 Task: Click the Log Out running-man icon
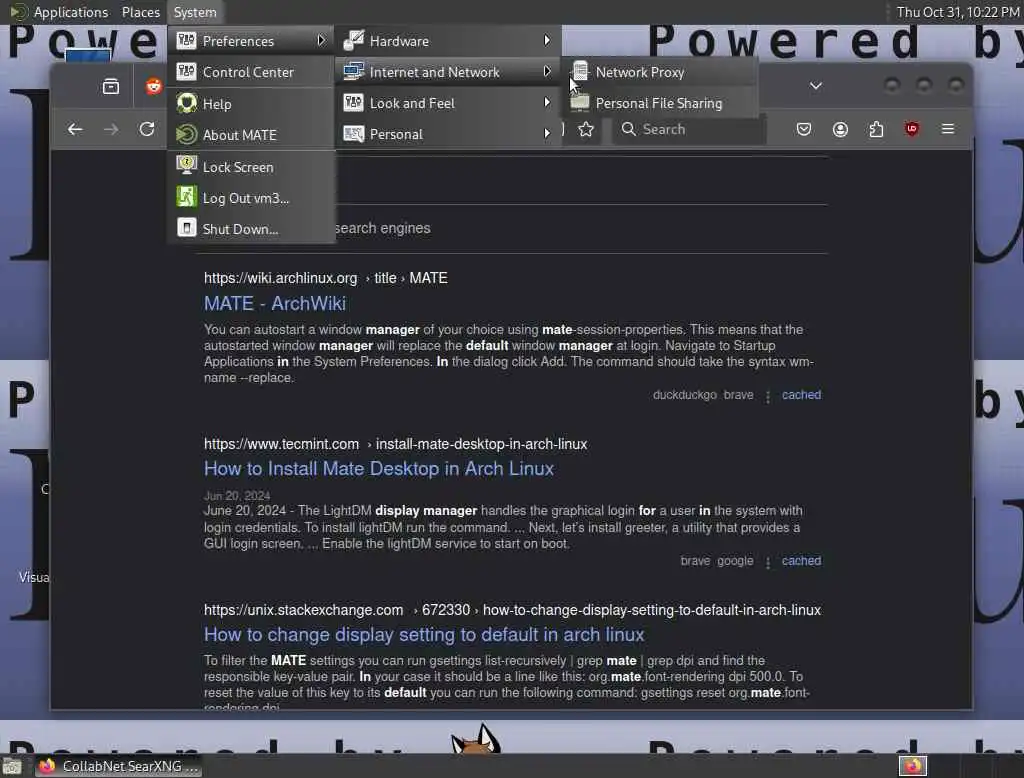[x=186, y=197]
